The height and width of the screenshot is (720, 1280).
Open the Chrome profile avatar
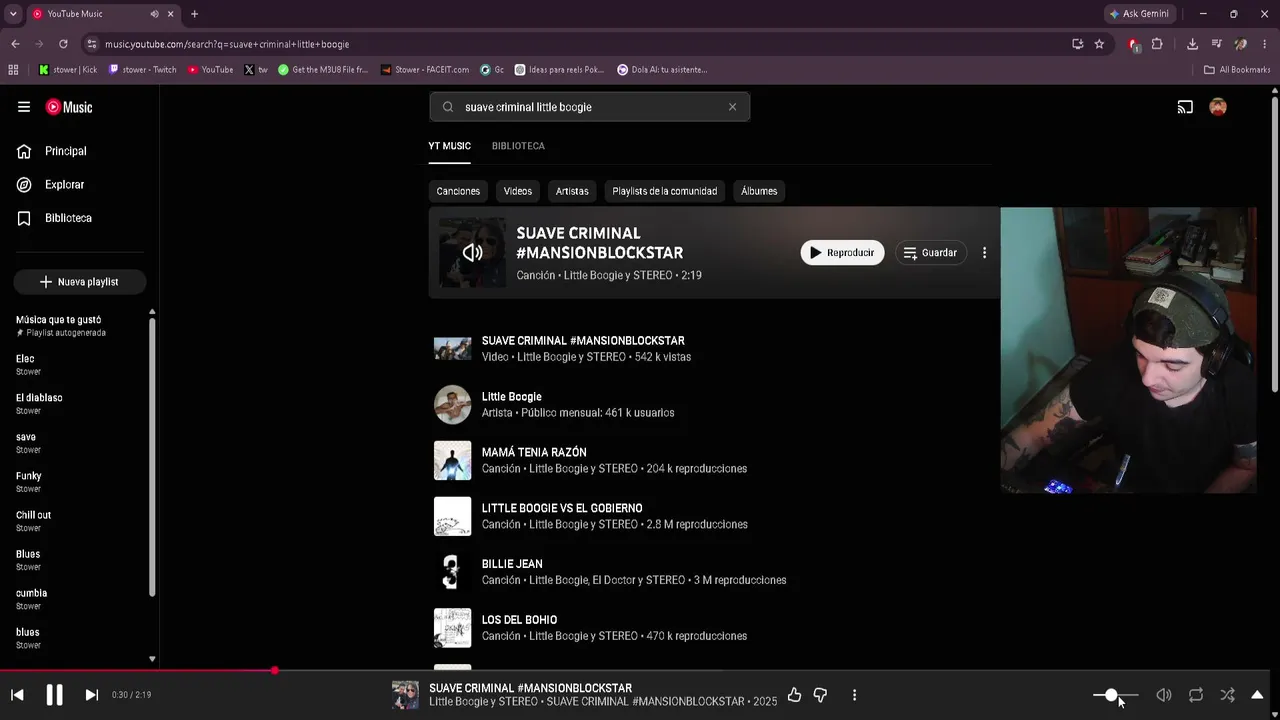pyautogui.click(x=1241, y=44)
